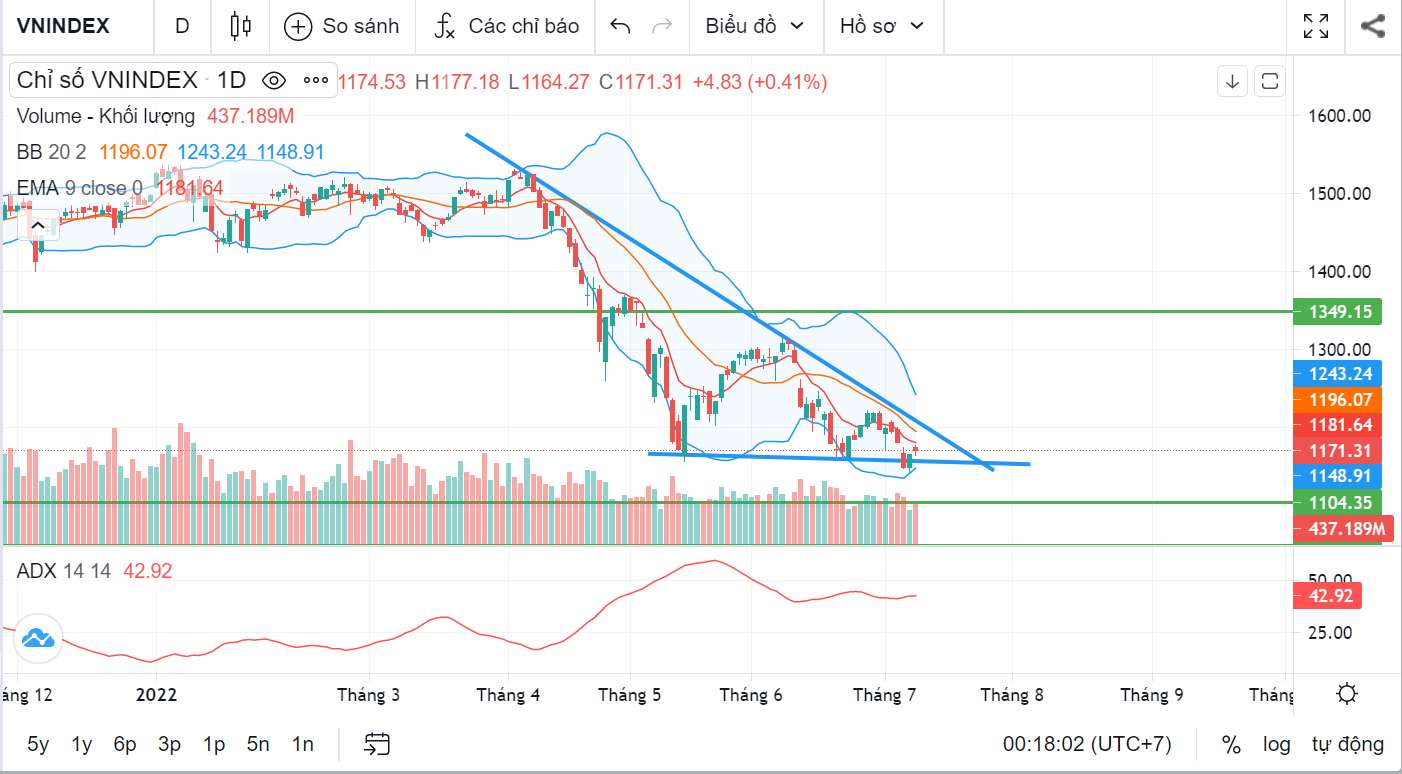Open more options for VNINDEX series
1402x774 pixels.
pos(315,81)
